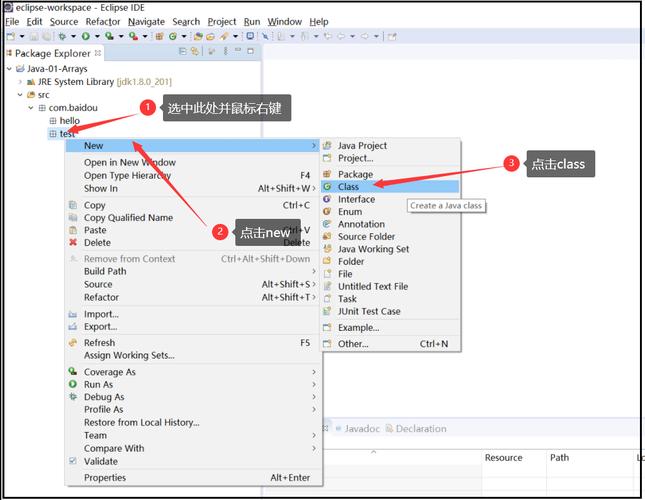Screen dimensions: 645x500
Task: Click Refresh in the context menu
Action: 193,343
